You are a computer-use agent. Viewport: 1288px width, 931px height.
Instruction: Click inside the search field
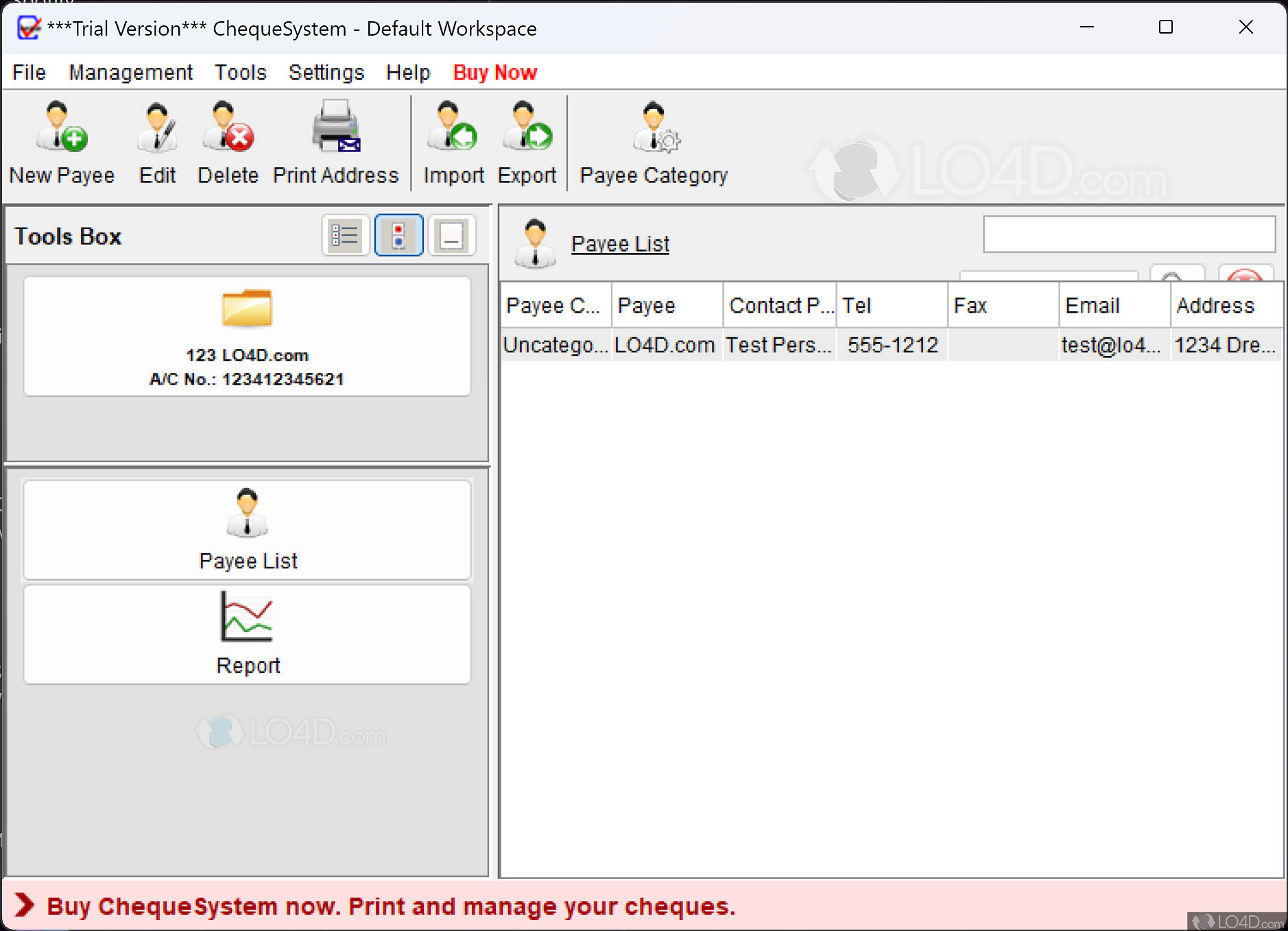pyautogui.click(x=1128, y=234)
